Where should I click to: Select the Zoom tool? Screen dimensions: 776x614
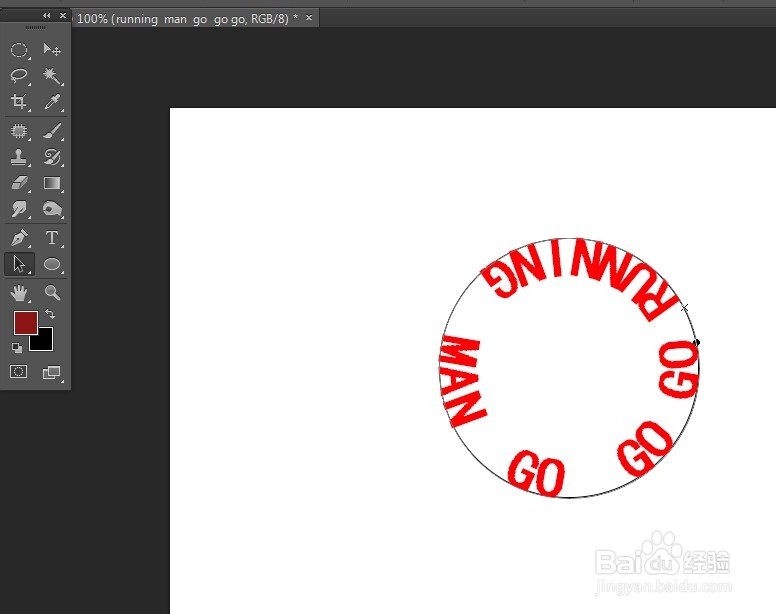[52, 293]
